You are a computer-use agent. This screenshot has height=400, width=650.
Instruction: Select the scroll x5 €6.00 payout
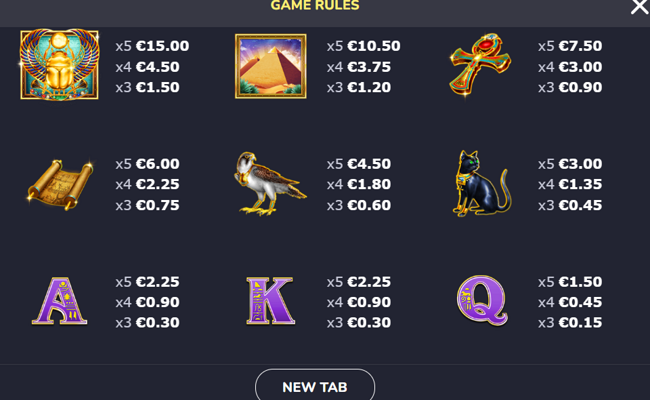pos(147,164)
